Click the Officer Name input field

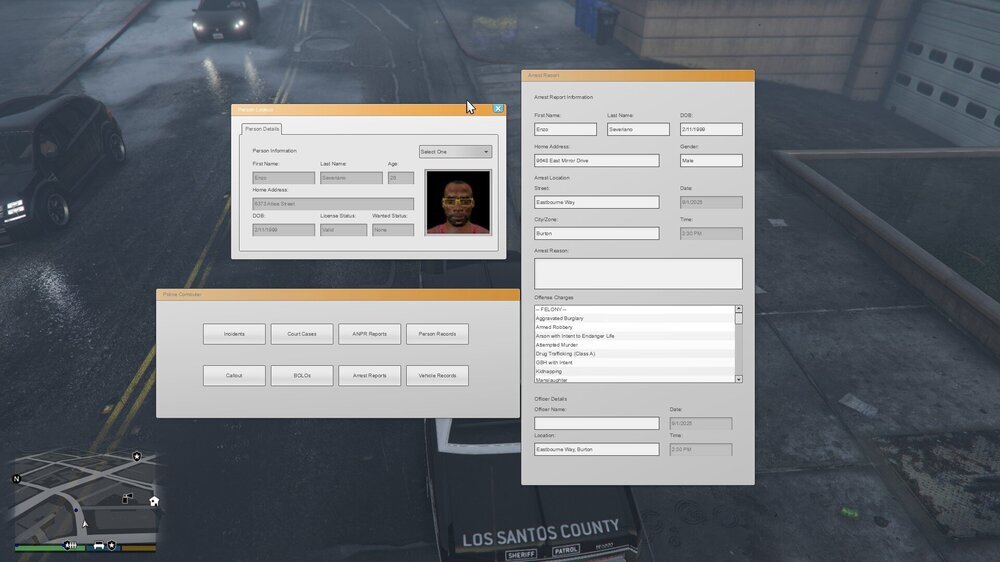click(x=596, y=424)
